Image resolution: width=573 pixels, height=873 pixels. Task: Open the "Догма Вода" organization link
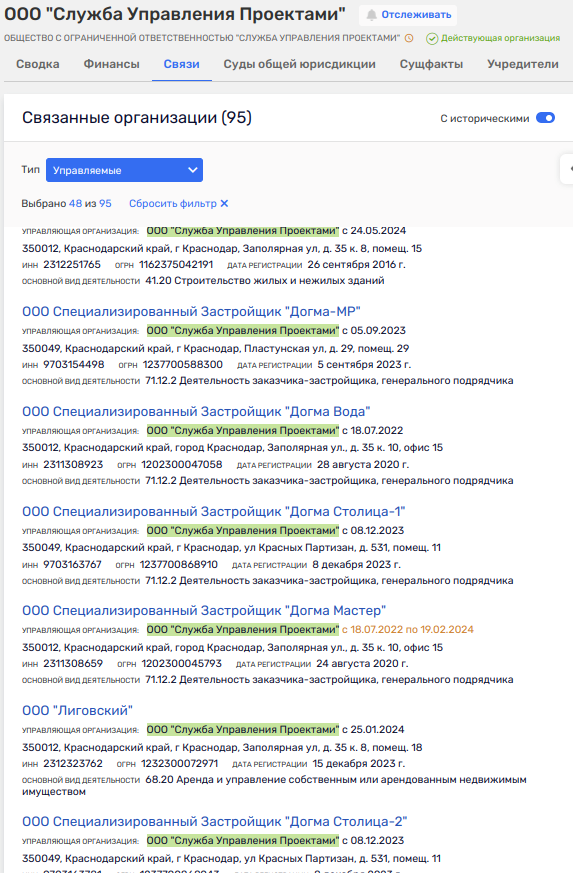tap(196, 412)
